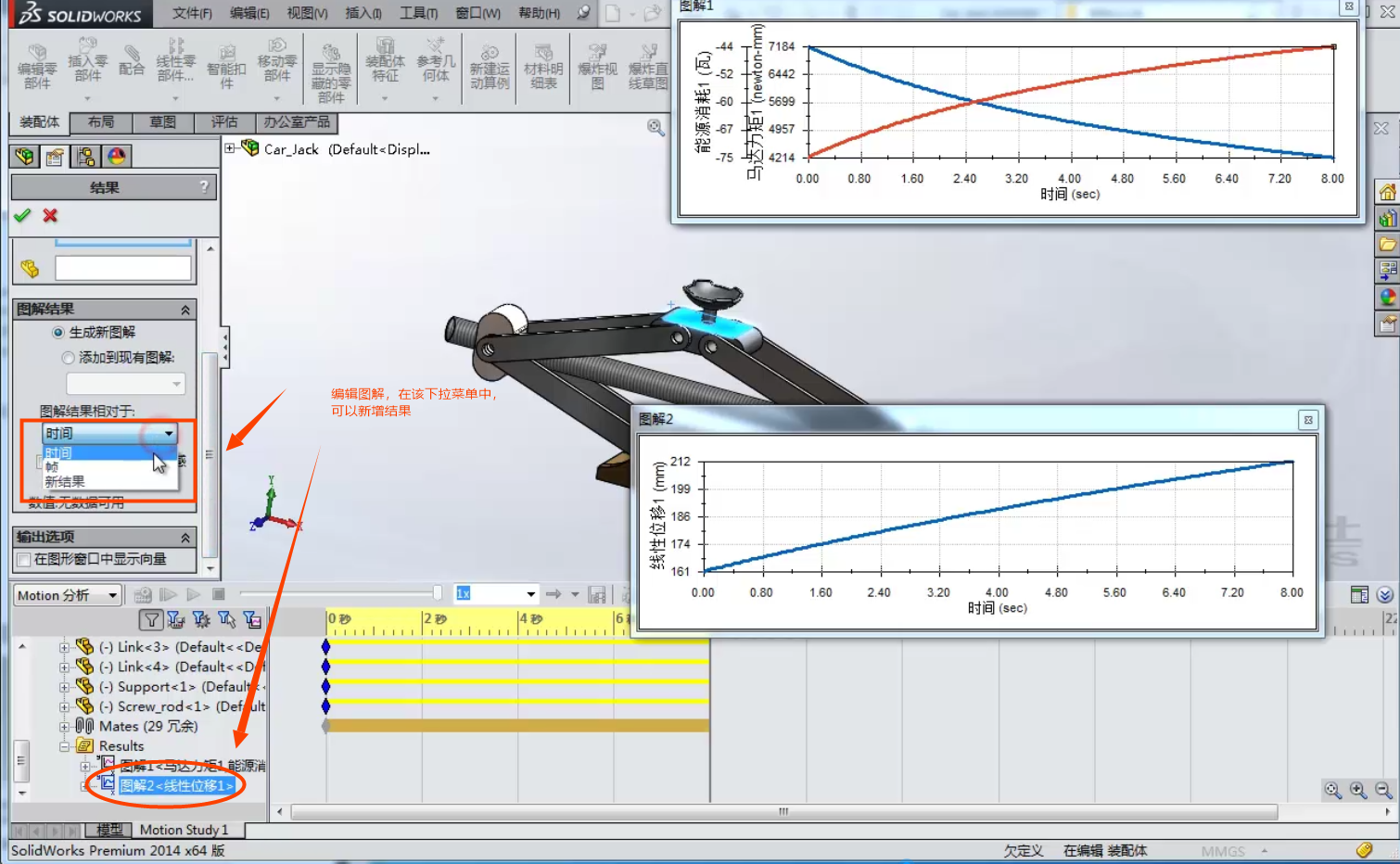The height and width of the screenshot is (864, 1400).
Task: Select the 添加到现有图解 radio button
Action: 68,357
